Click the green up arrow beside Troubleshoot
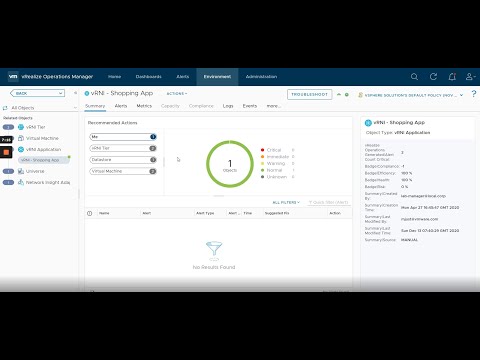This screenshot has width=480, height=360. pyautogui.click(x=339, y=95)
